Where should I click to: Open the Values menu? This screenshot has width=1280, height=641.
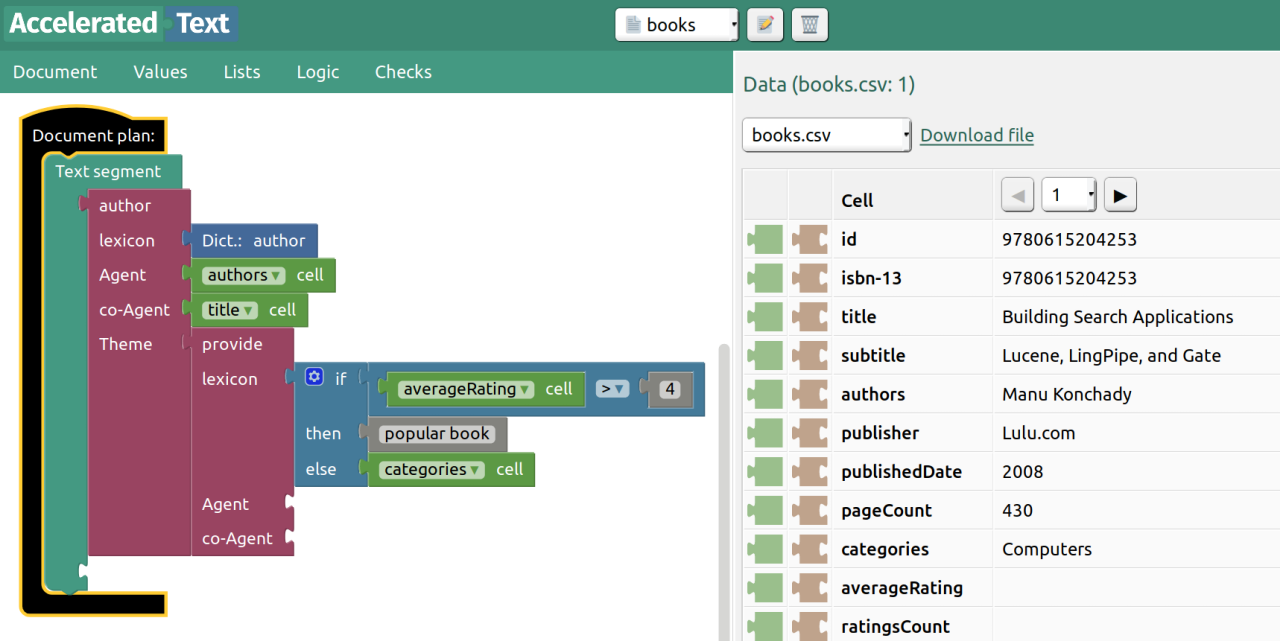click(x=160, y=72)
